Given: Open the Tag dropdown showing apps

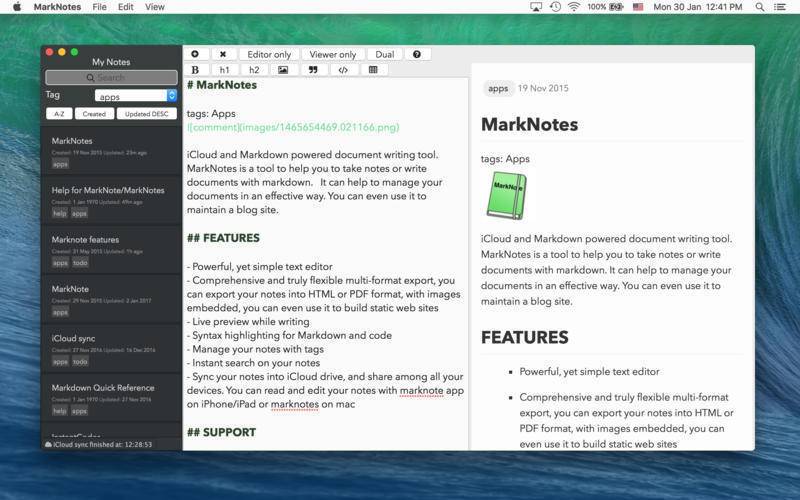Looking at the screenshot, I should click(x=136, y=95).
